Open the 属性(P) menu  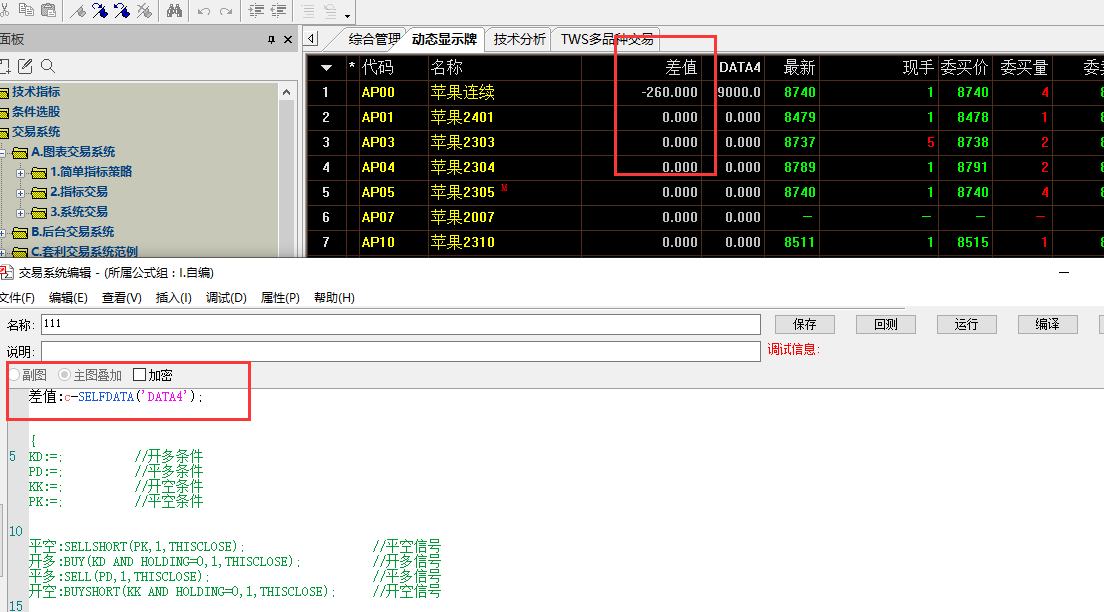(280, 298)
